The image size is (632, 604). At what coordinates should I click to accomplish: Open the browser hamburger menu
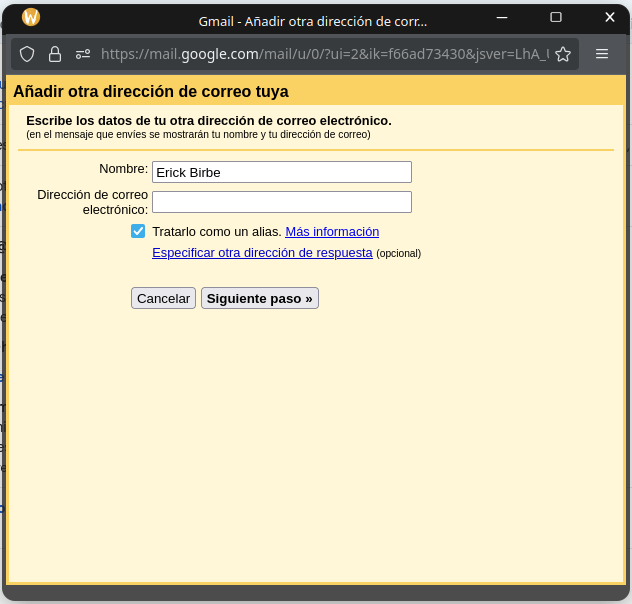coord(602,54)
